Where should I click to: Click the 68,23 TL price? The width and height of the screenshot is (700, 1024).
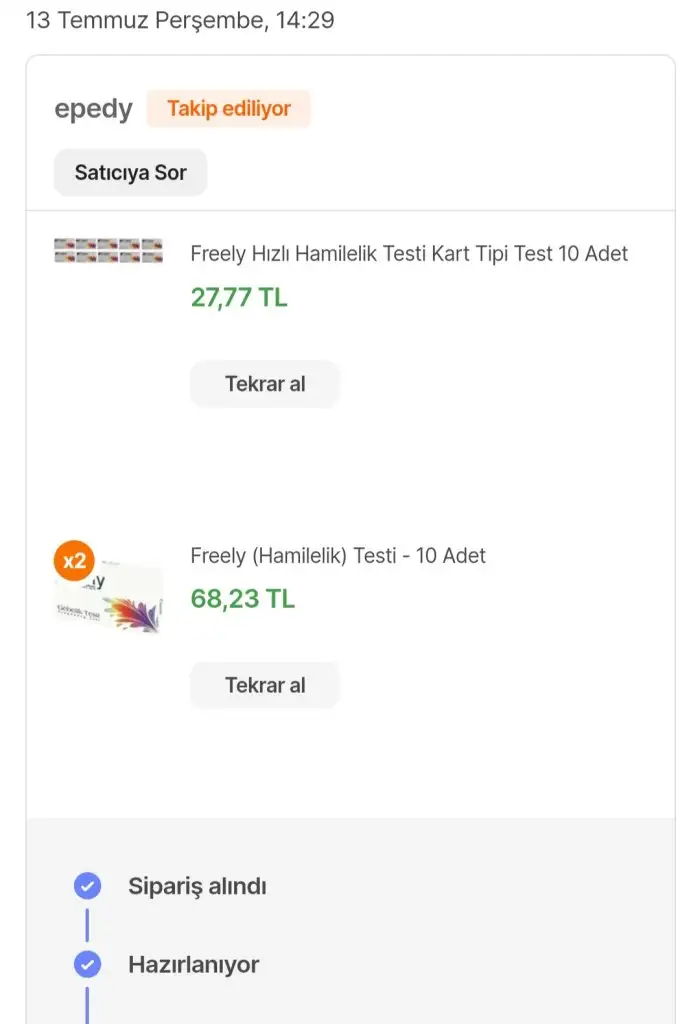[x=243, y=599]
